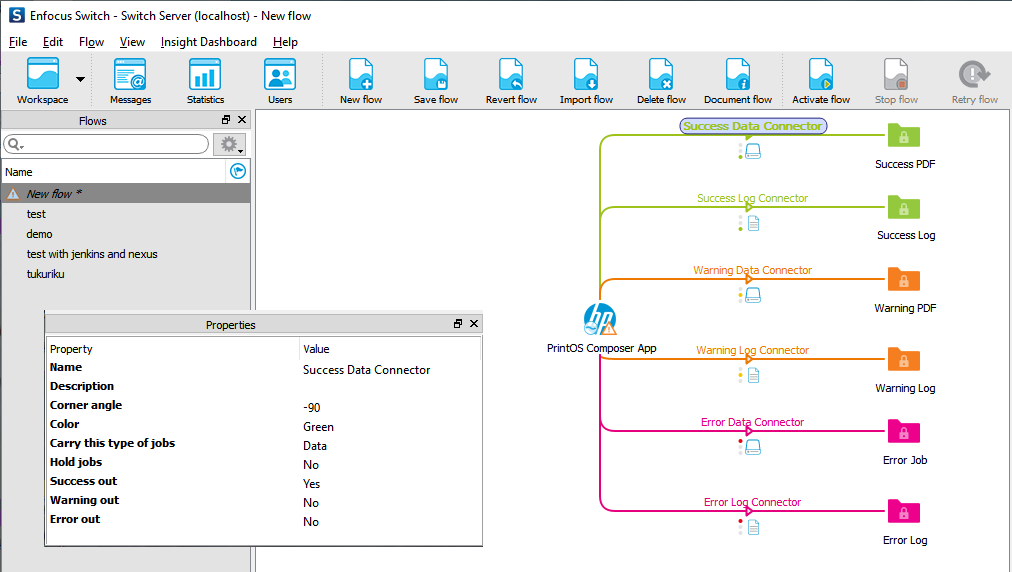Screen dimensions: 1012x572
Task: Select 'test with jenkins and nexus' flow
Action: pyautogui.click(x=92, y=254)
